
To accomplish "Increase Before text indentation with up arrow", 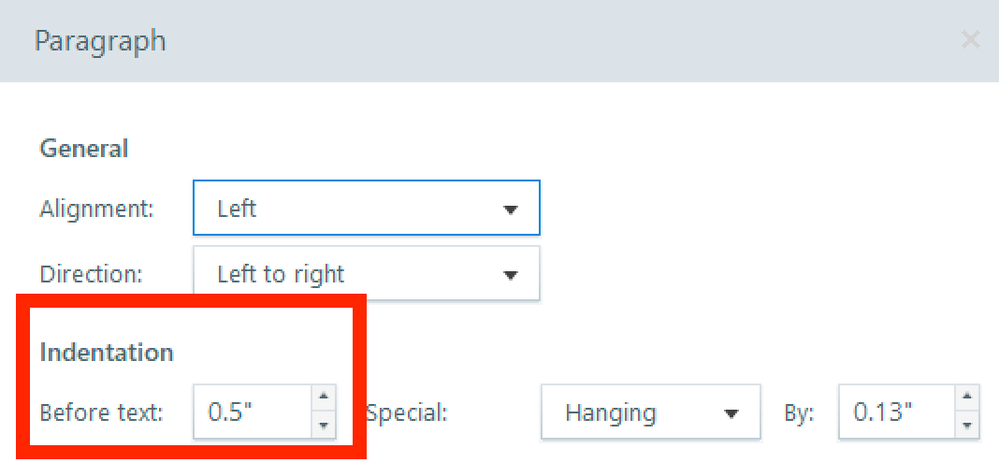I will pos(323,398).
